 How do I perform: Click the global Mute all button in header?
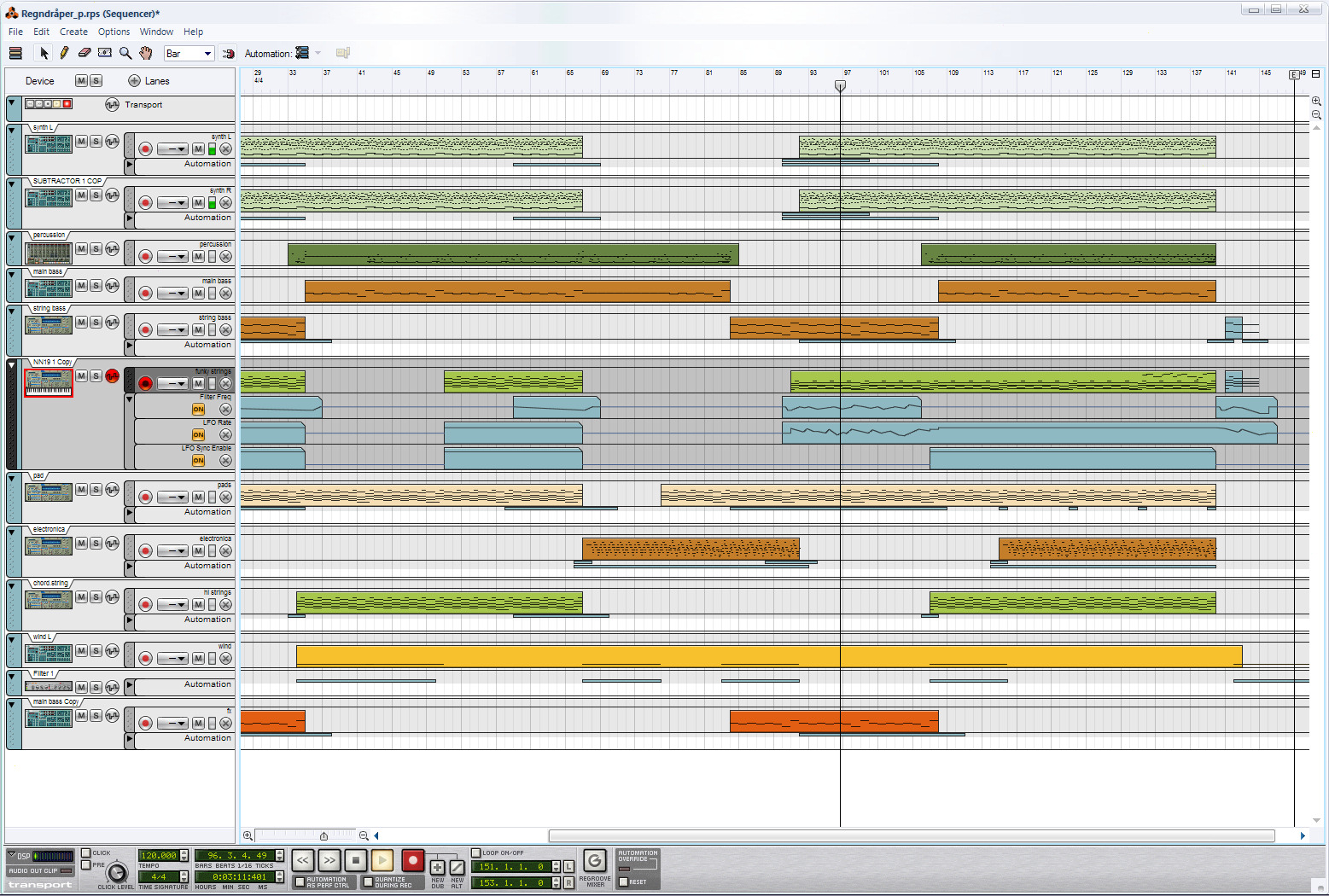click(81, 81)
